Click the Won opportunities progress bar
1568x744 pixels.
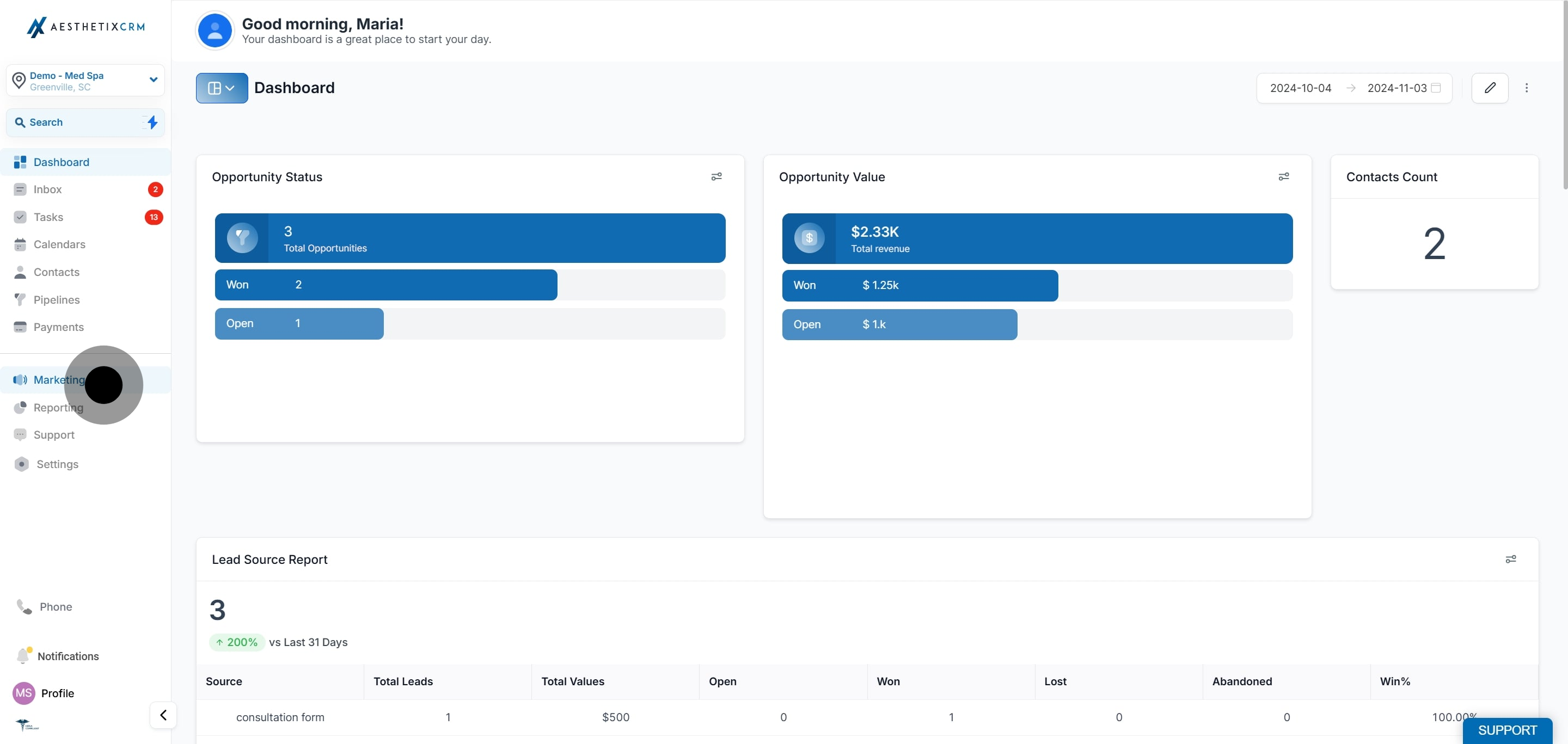[x=386, y=285]
